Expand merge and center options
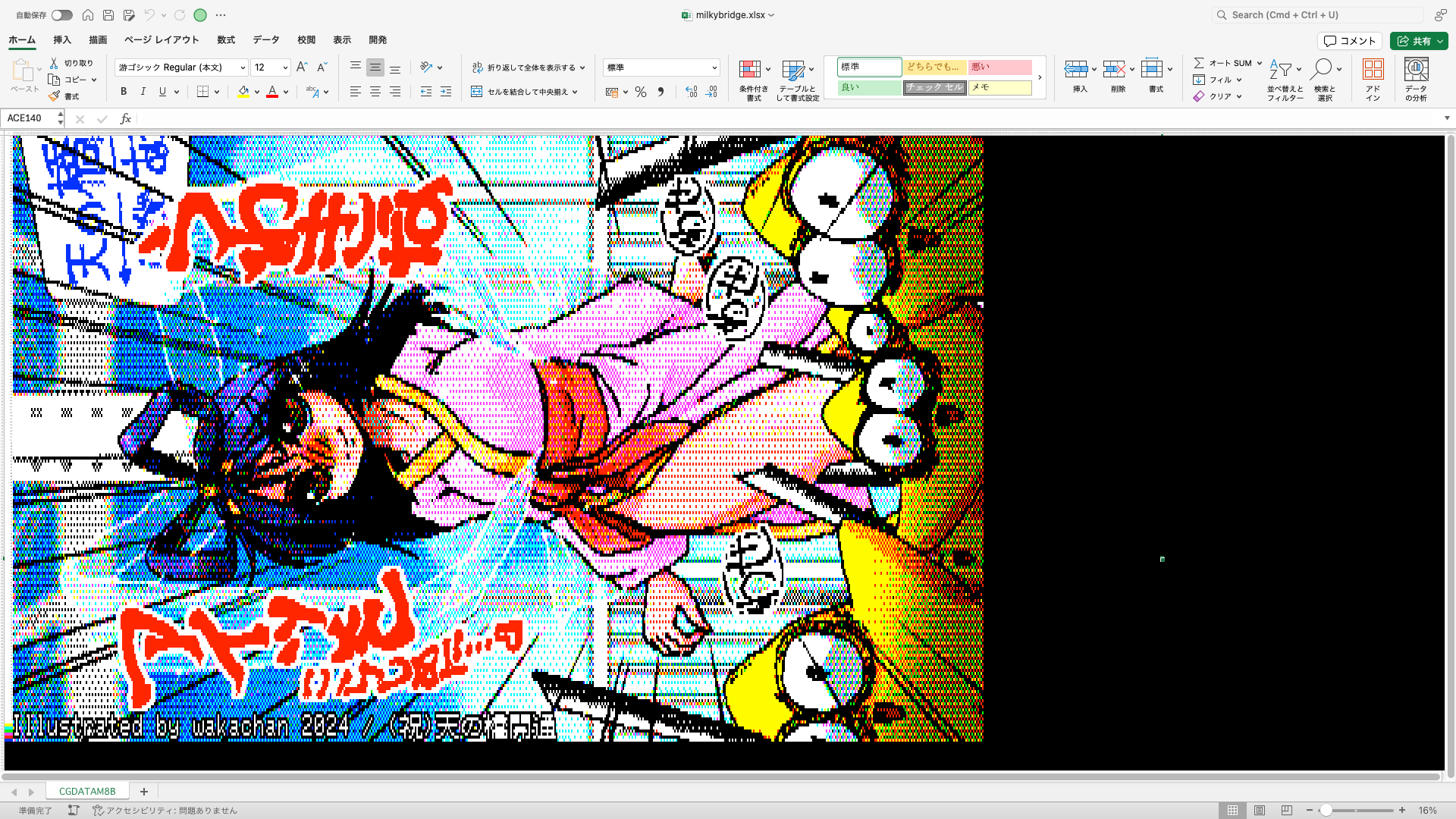Viewport: 1456px width, 819px height. 575,92
